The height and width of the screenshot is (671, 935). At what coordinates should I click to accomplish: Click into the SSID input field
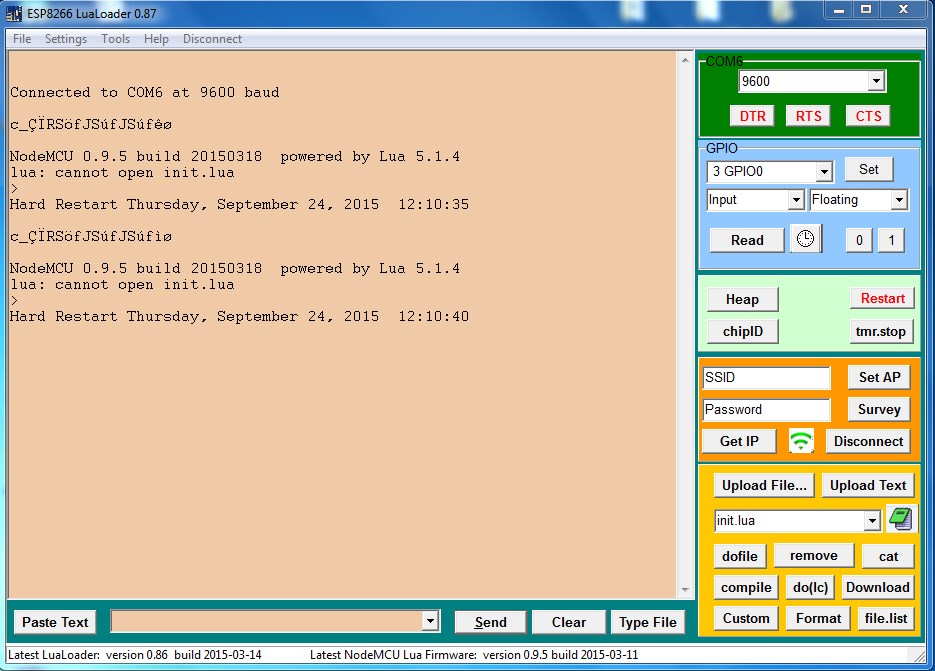[766, 378]
